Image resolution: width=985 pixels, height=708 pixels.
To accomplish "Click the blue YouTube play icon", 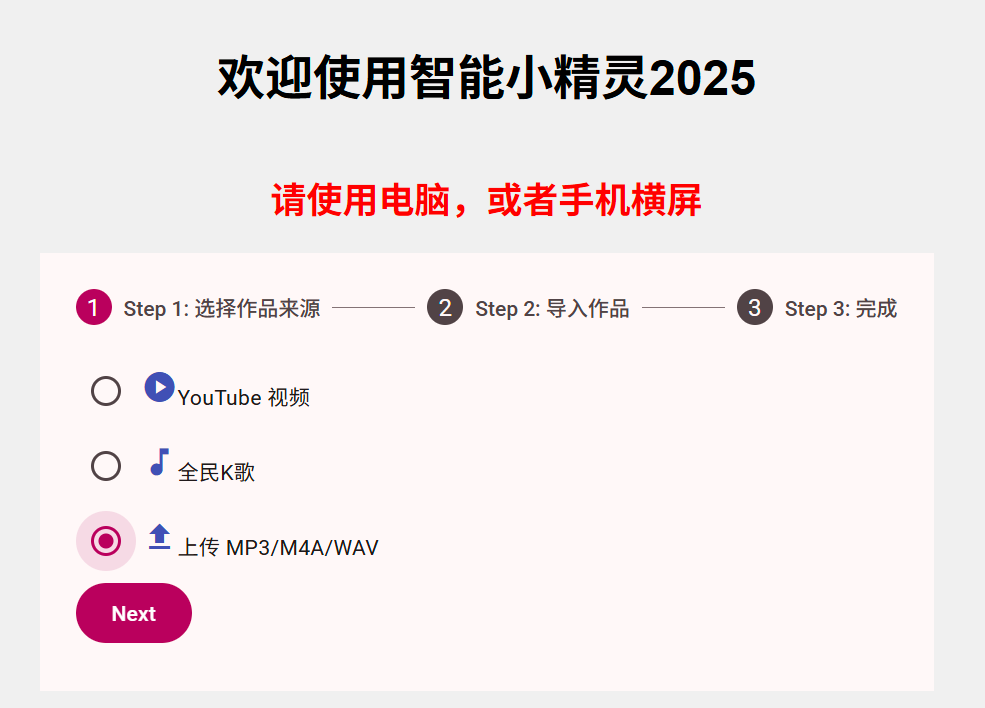I will [159, 387].
